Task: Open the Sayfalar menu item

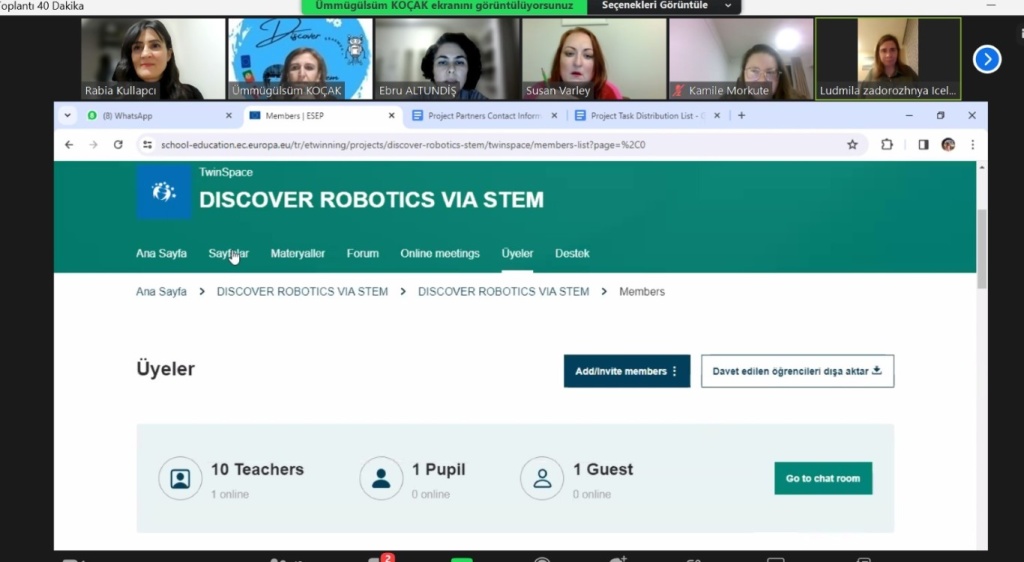Action: (x=228, y=254)
